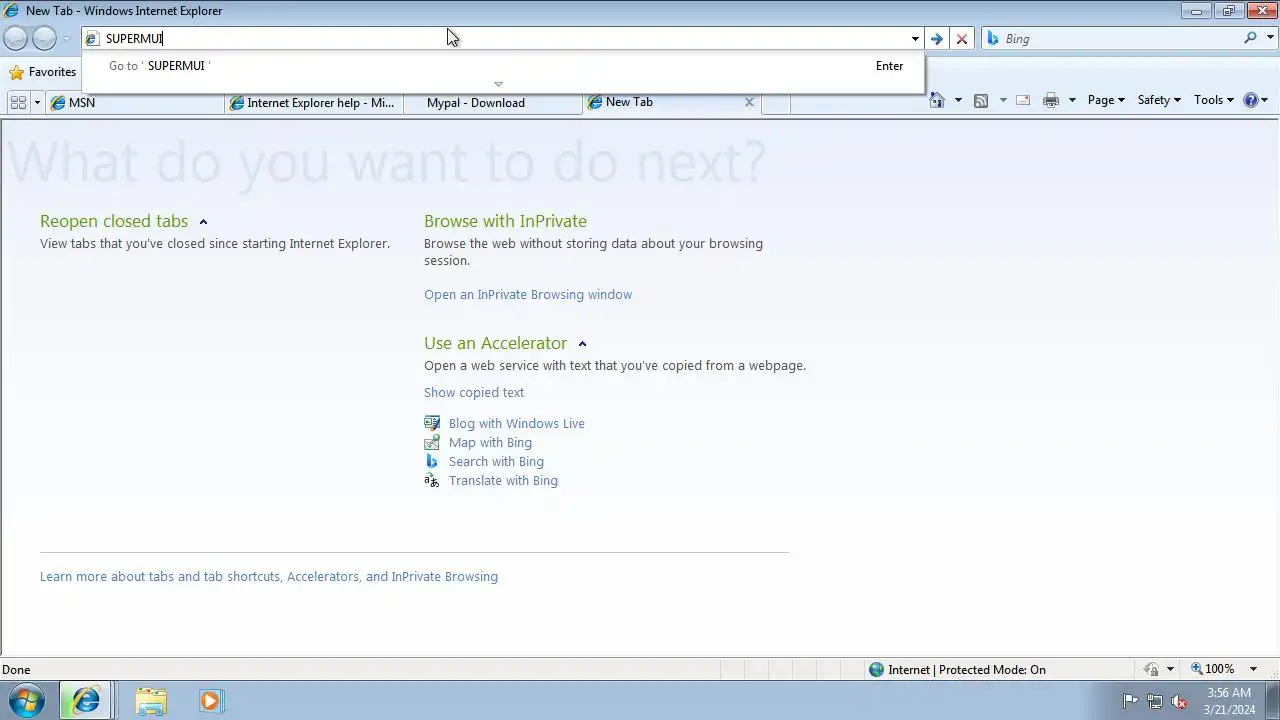
Task: Expand the address bar autocomplete dropdown
Action: 914,39
